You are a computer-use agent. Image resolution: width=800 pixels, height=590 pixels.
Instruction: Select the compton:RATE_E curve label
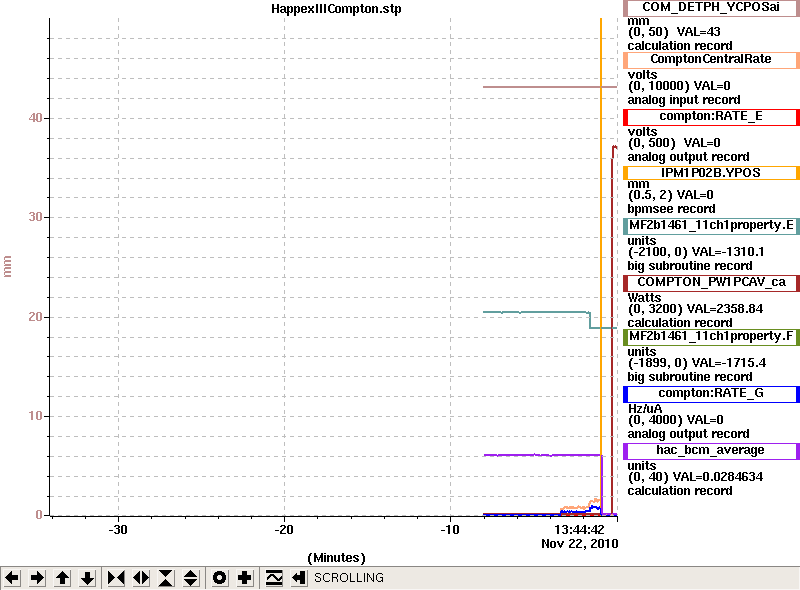(711, 117)
